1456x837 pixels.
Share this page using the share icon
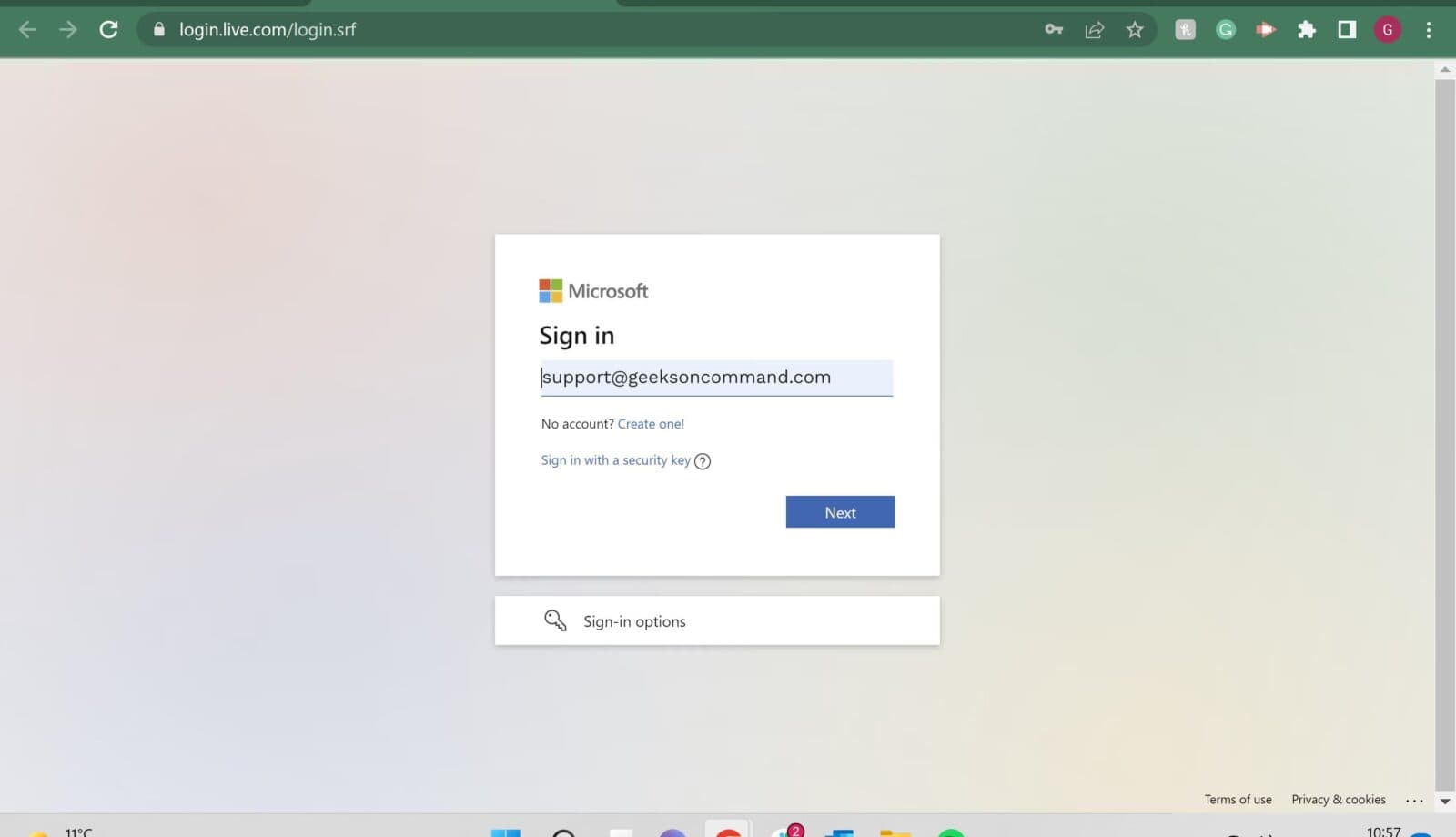(1095, 30)
